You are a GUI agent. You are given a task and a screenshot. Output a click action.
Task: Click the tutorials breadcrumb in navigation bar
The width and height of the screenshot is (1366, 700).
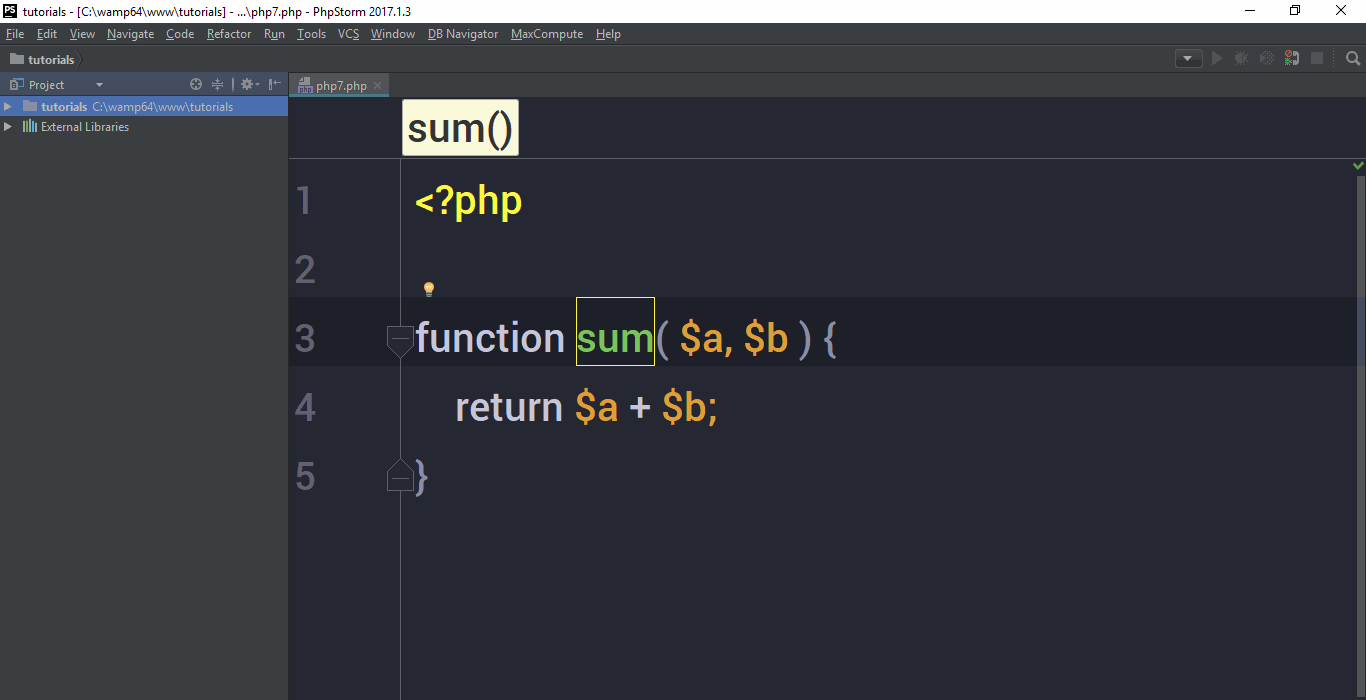click(x=50, y=59)
